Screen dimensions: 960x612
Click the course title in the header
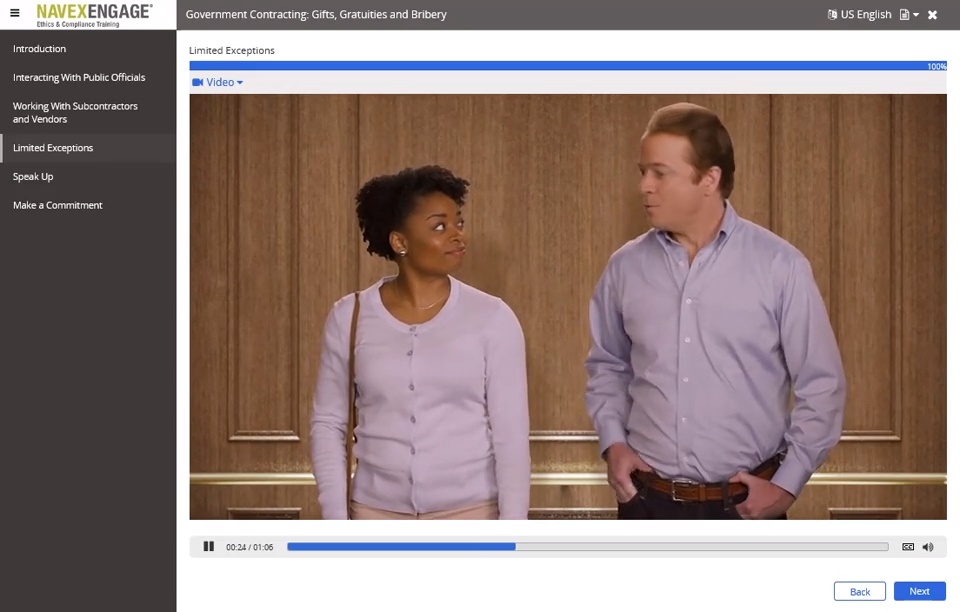tap(316, 14)
